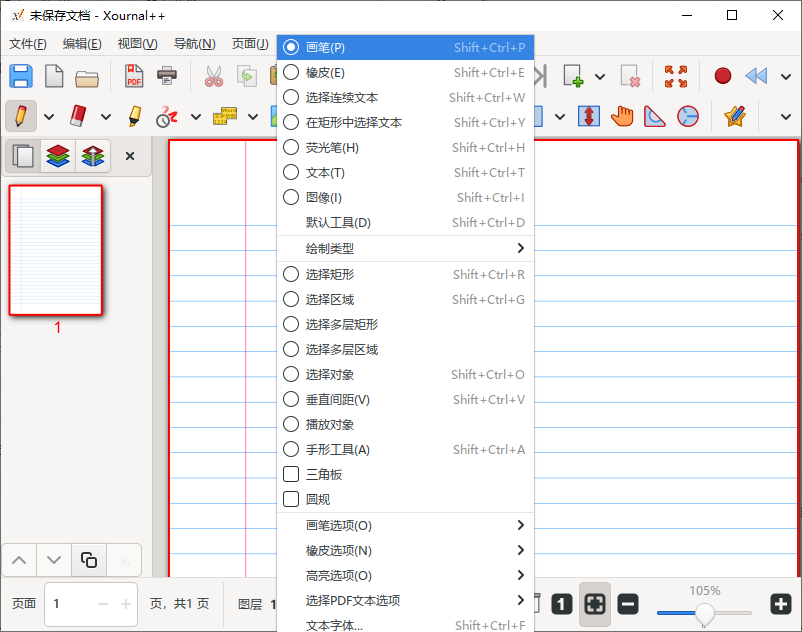The height and width of the screenshot is (632, 802).
Task: Open a file with the folder icon
Action: coord(87,78)
